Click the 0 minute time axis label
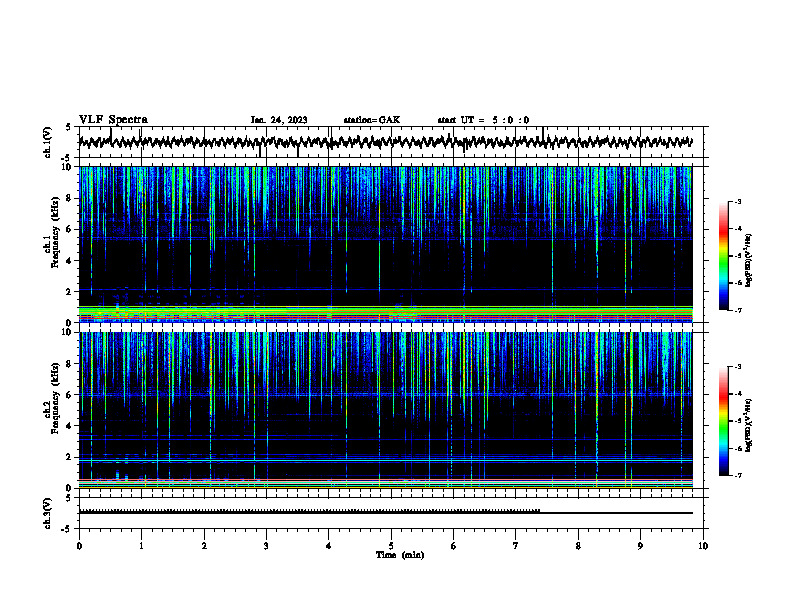 (79, 546)
